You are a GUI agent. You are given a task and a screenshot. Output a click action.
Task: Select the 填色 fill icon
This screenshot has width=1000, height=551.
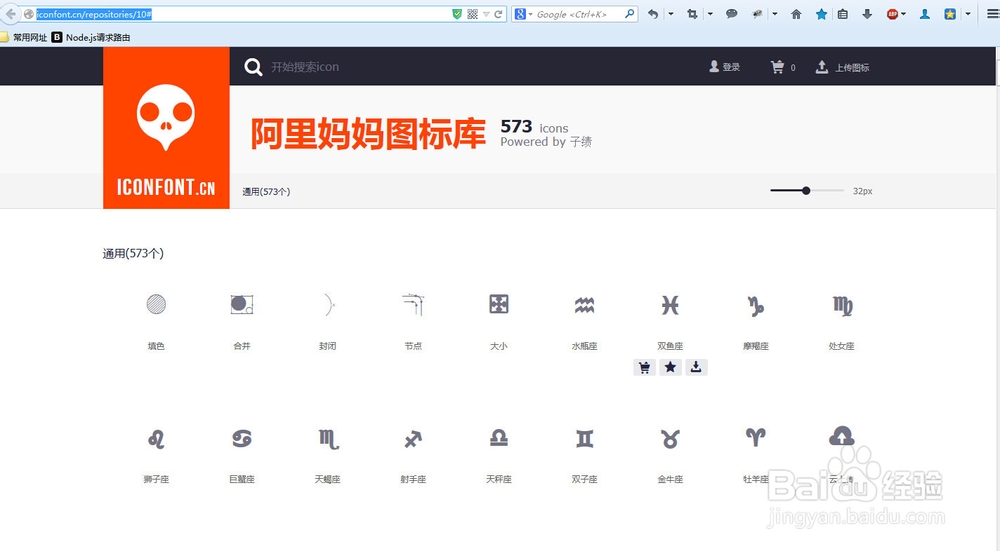pos(156,304)
